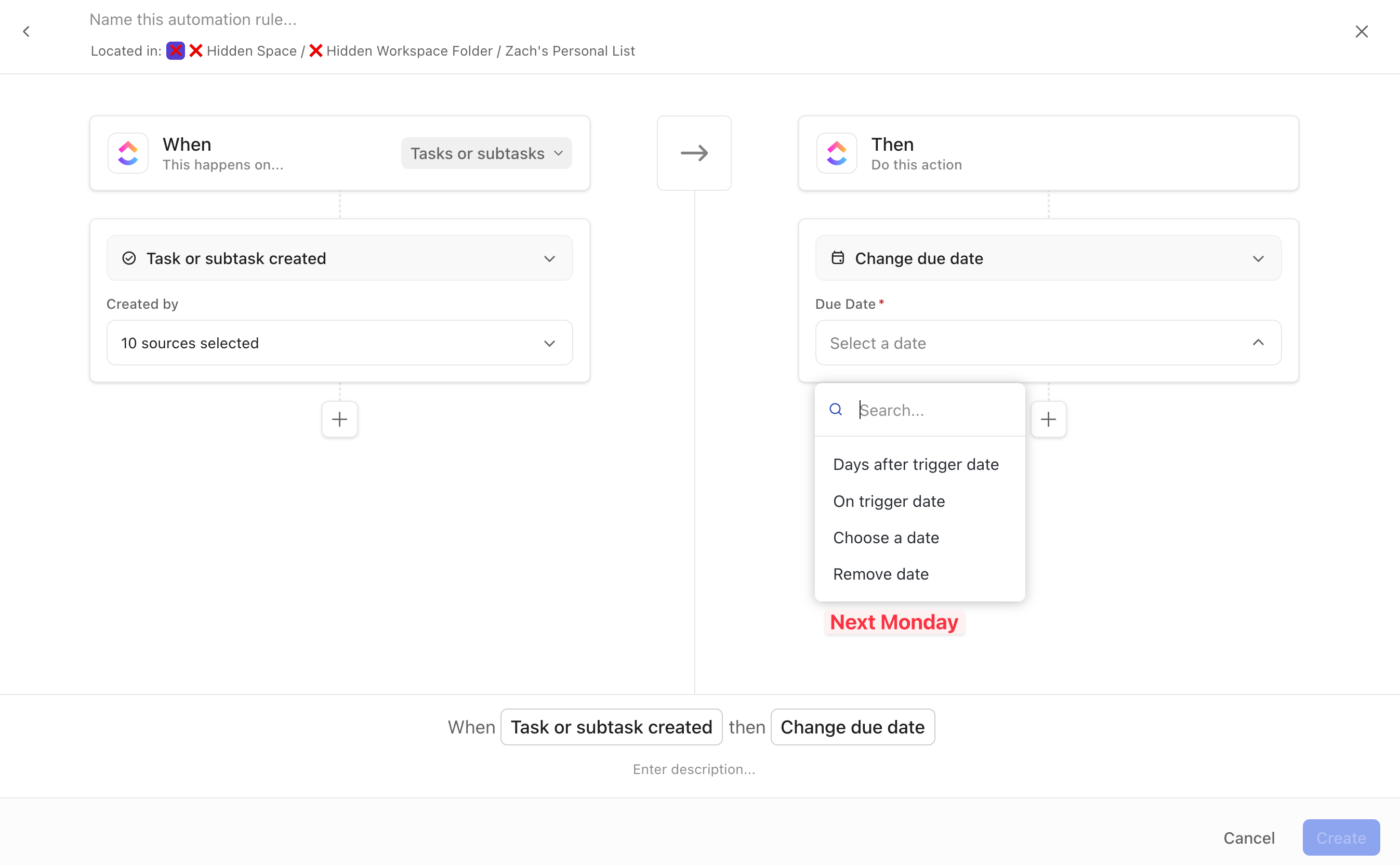Click Zach's Personal List breadcrumb
1400x865 pixels.
pos(570,51)
